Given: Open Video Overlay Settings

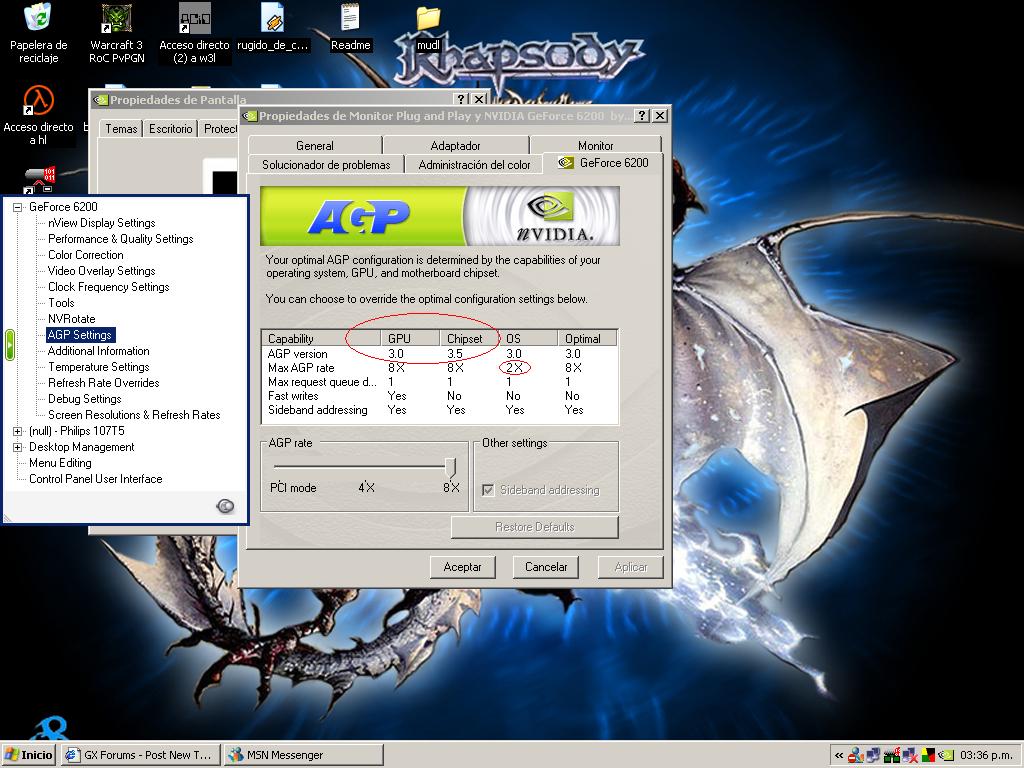Looking at the screenshot, I should (x=102, y=271).
